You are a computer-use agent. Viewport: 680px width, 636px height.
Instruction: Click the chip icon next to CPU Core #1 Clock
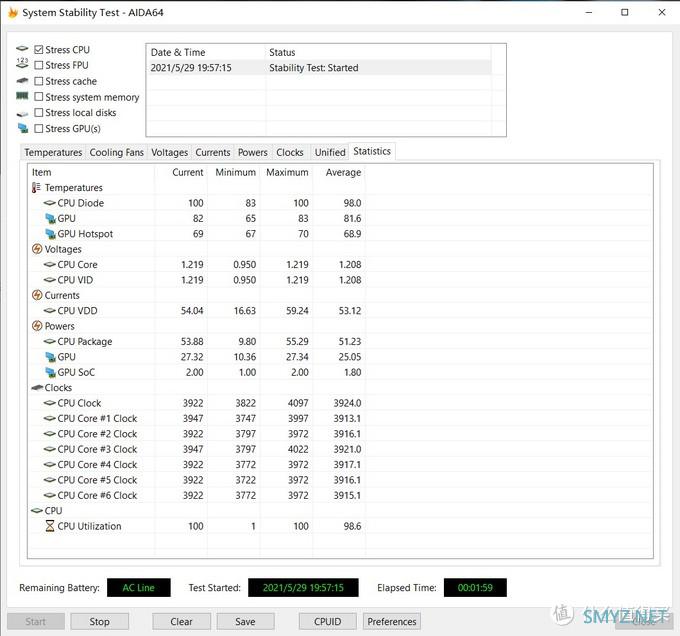(50, 418)
